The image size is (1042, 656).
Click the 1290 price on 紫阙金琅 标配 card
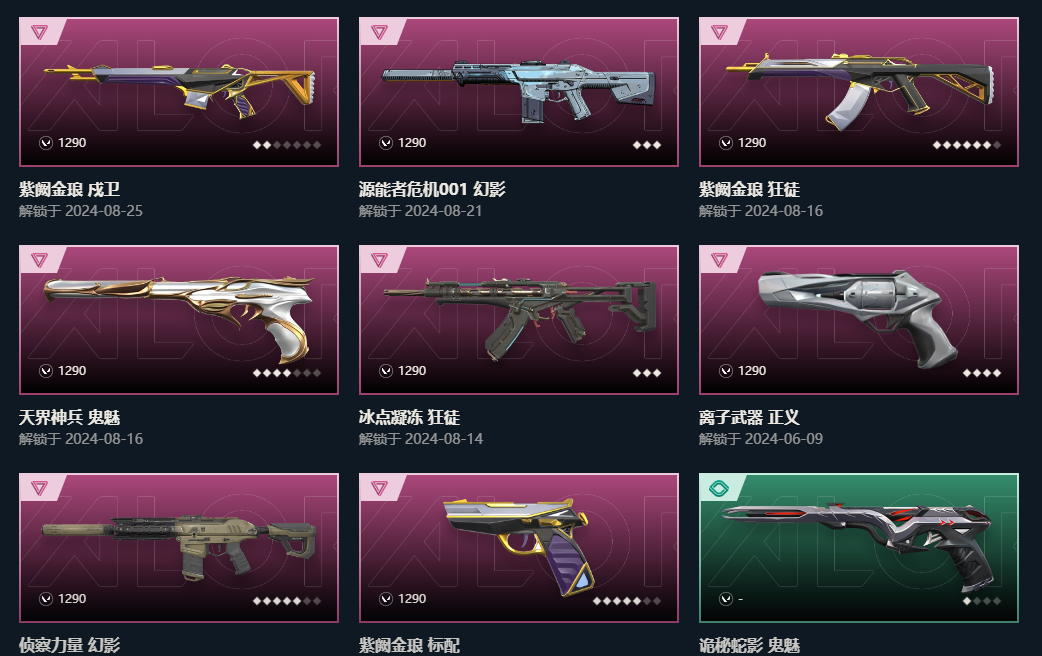tap(412, 599)
